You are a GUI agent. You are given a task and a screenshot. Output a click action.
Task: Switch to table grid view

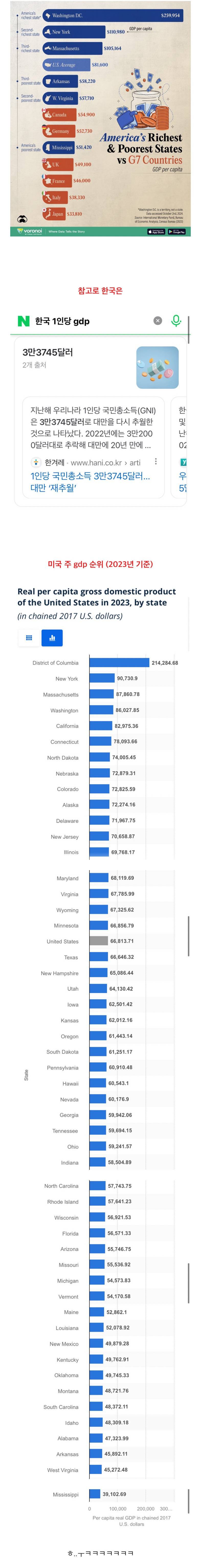click(29, 638)
